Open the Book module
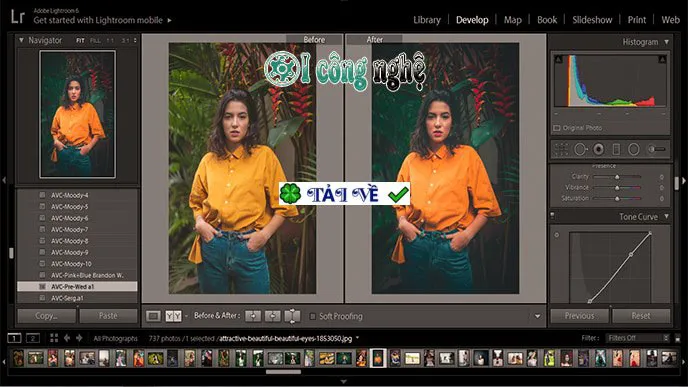Image resolution: width=688 pixels, height=387 pixels. [547, 20]
